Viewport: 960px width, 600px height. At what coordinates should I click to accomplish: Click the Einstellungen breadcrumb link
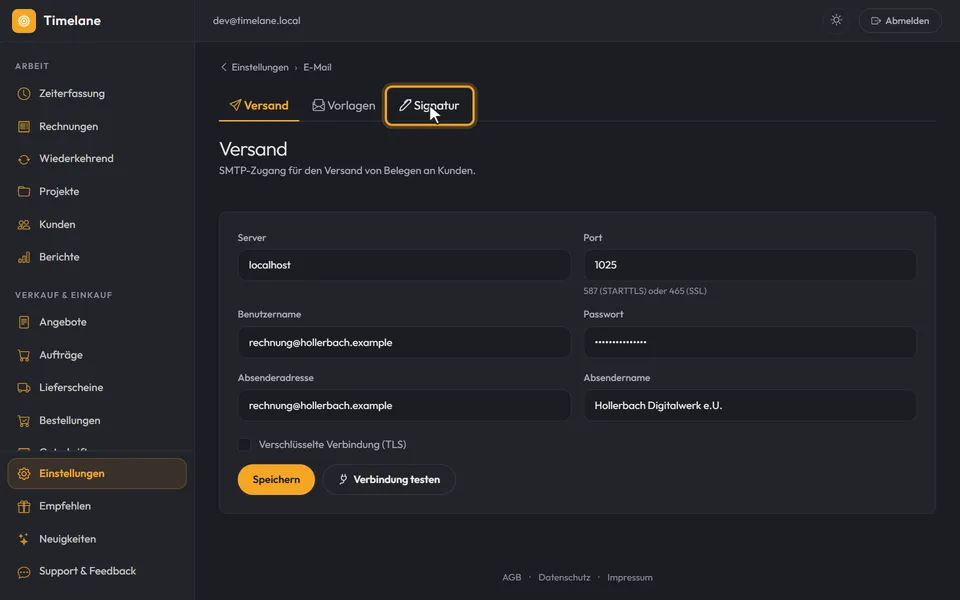pos(260,67)
